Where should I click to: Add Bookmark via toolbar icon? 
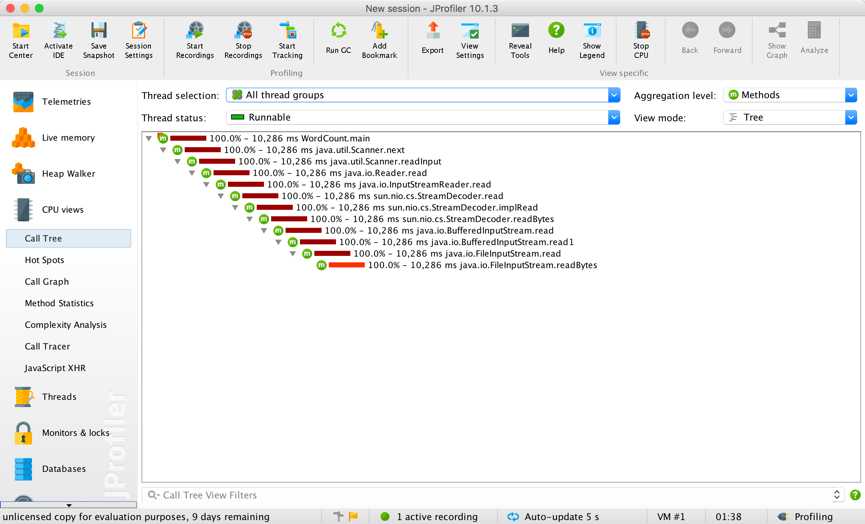tap(380, 40)
